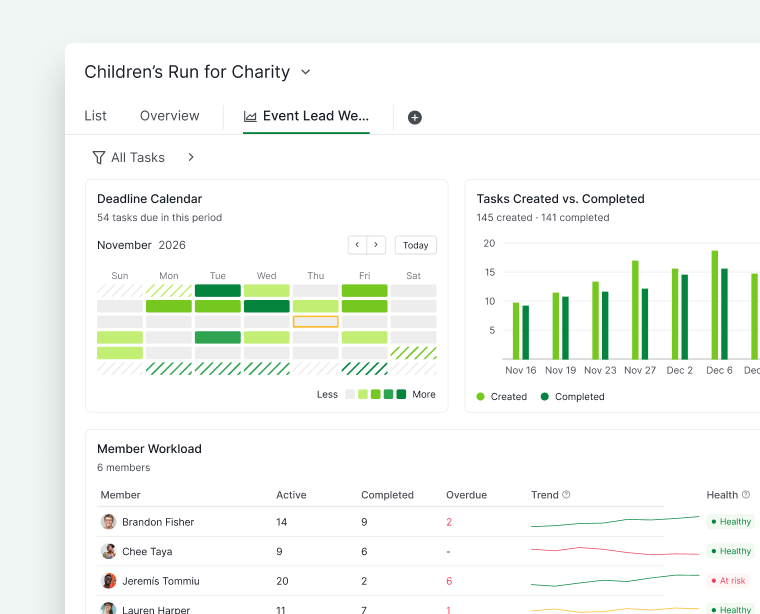The width and height of the screenshot is (760, 614).
Task: Click the chart icon on the Event Lead tab
Action: [250, 116]
